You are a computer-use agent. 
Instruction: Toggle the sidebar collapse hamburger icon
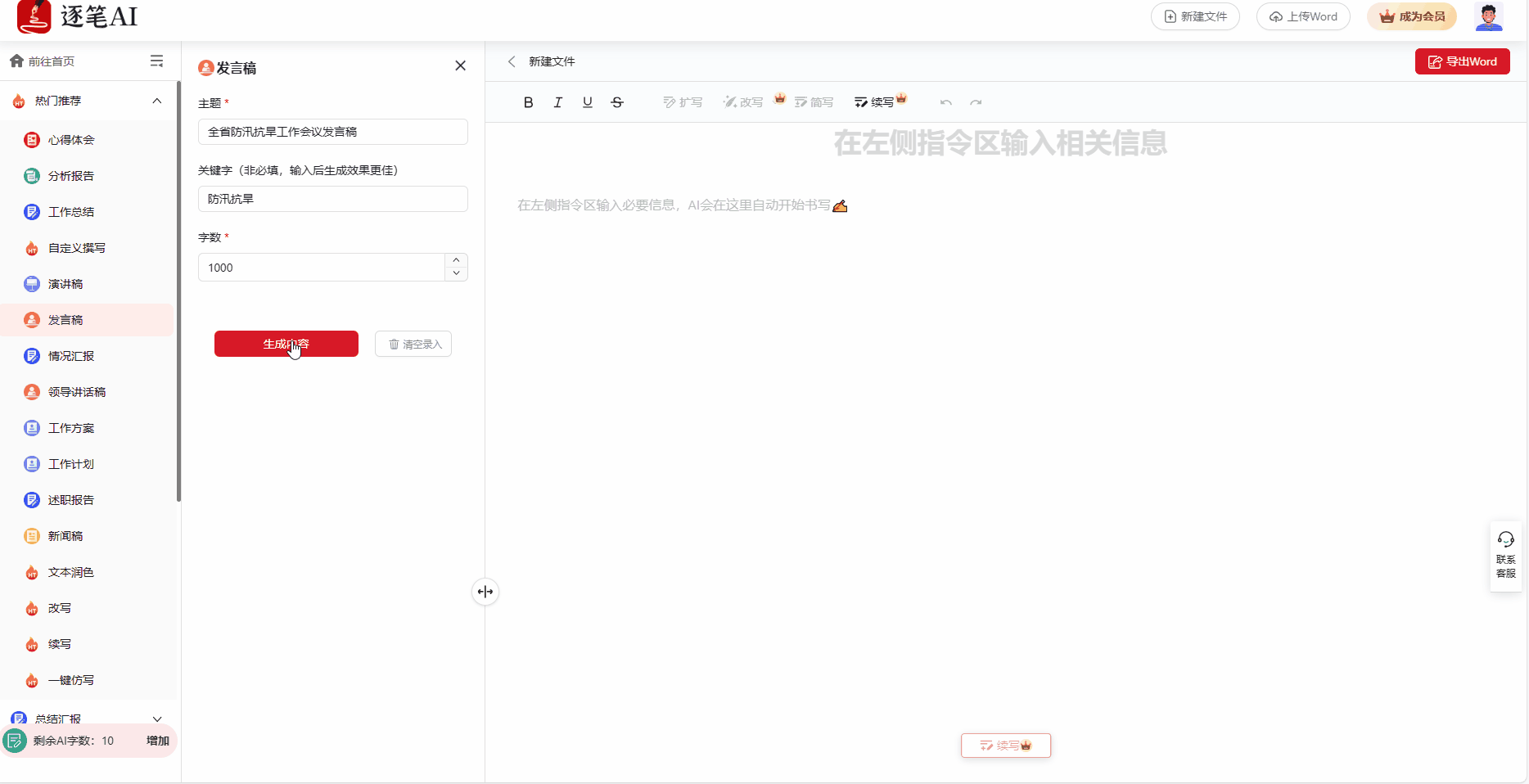(x=156, y=61)
